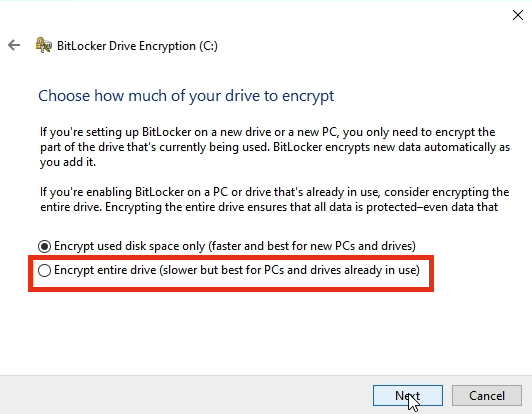Click the empty white area below the radio options
The width and height of the screenshot is (532, 414).
click(265, 333)
